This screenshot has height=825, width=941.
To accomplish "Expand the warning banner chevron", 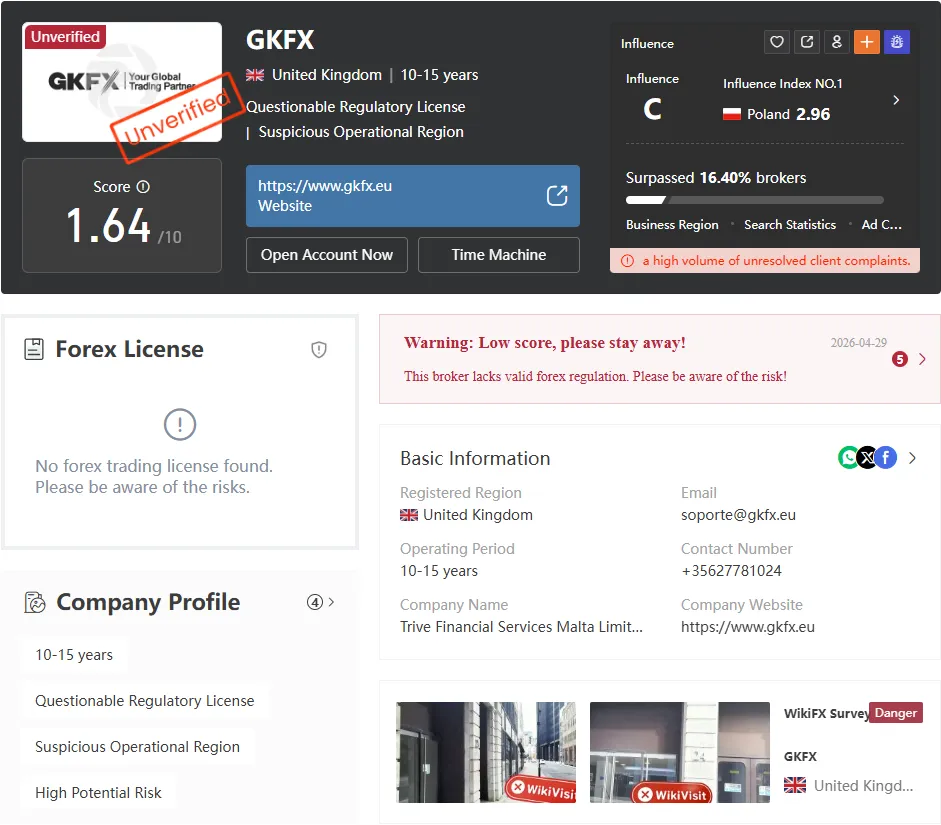I will click(x=922, y=359).
